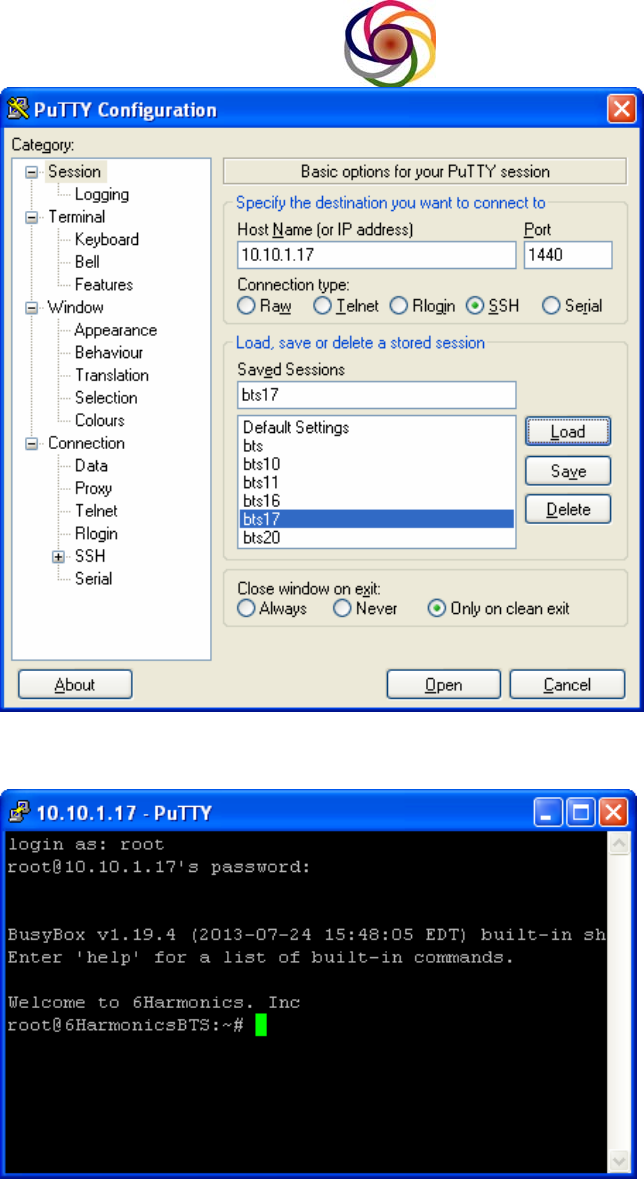
Task: Close the 10.10.1.17 PuTTY terminal window
Action: 614,812
